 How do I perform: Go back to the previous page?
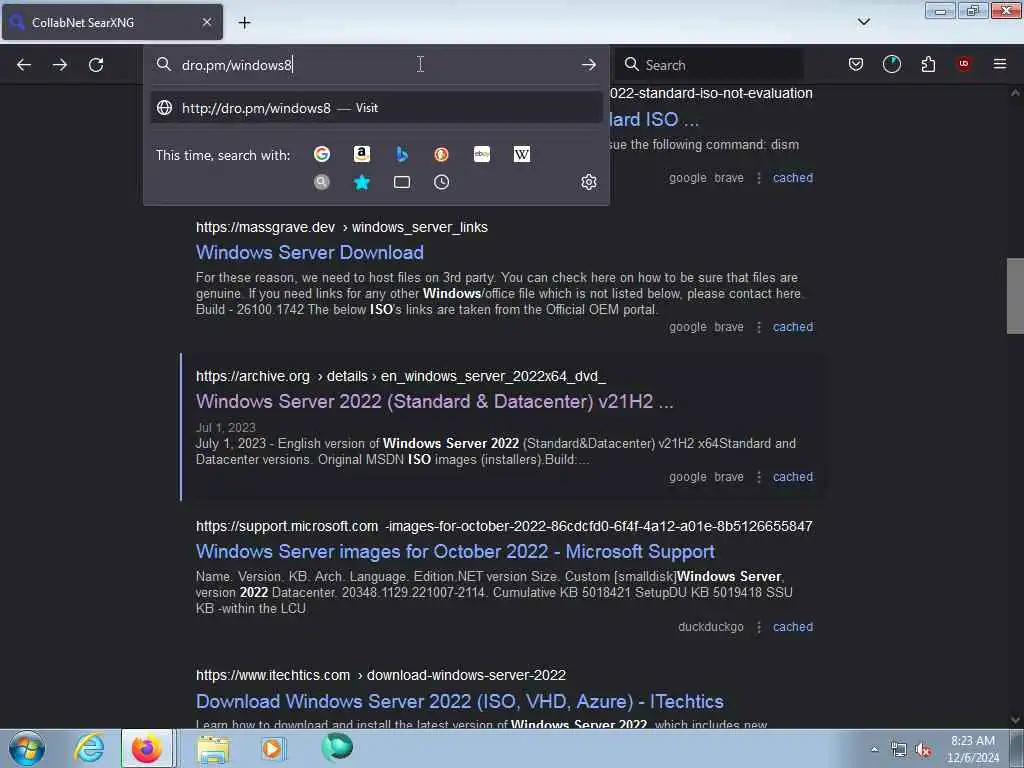point(24,65)
